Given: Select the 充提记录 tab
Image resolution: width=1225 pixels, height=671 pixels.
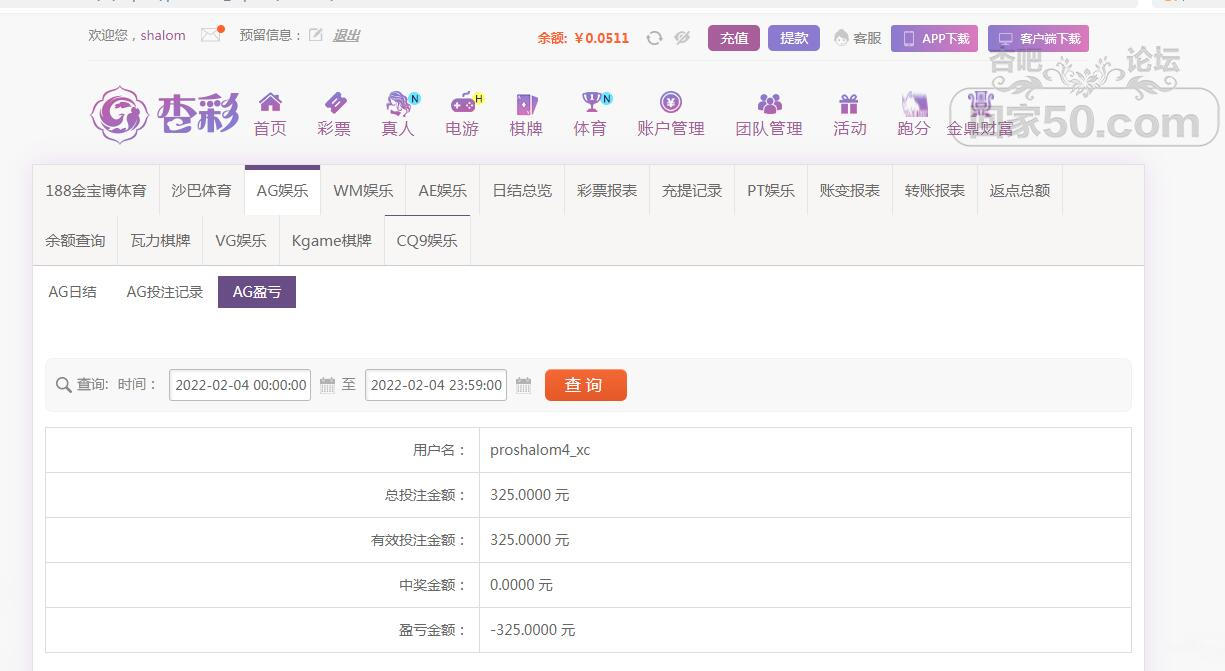Looking at the screenshot, I should 692,190.
